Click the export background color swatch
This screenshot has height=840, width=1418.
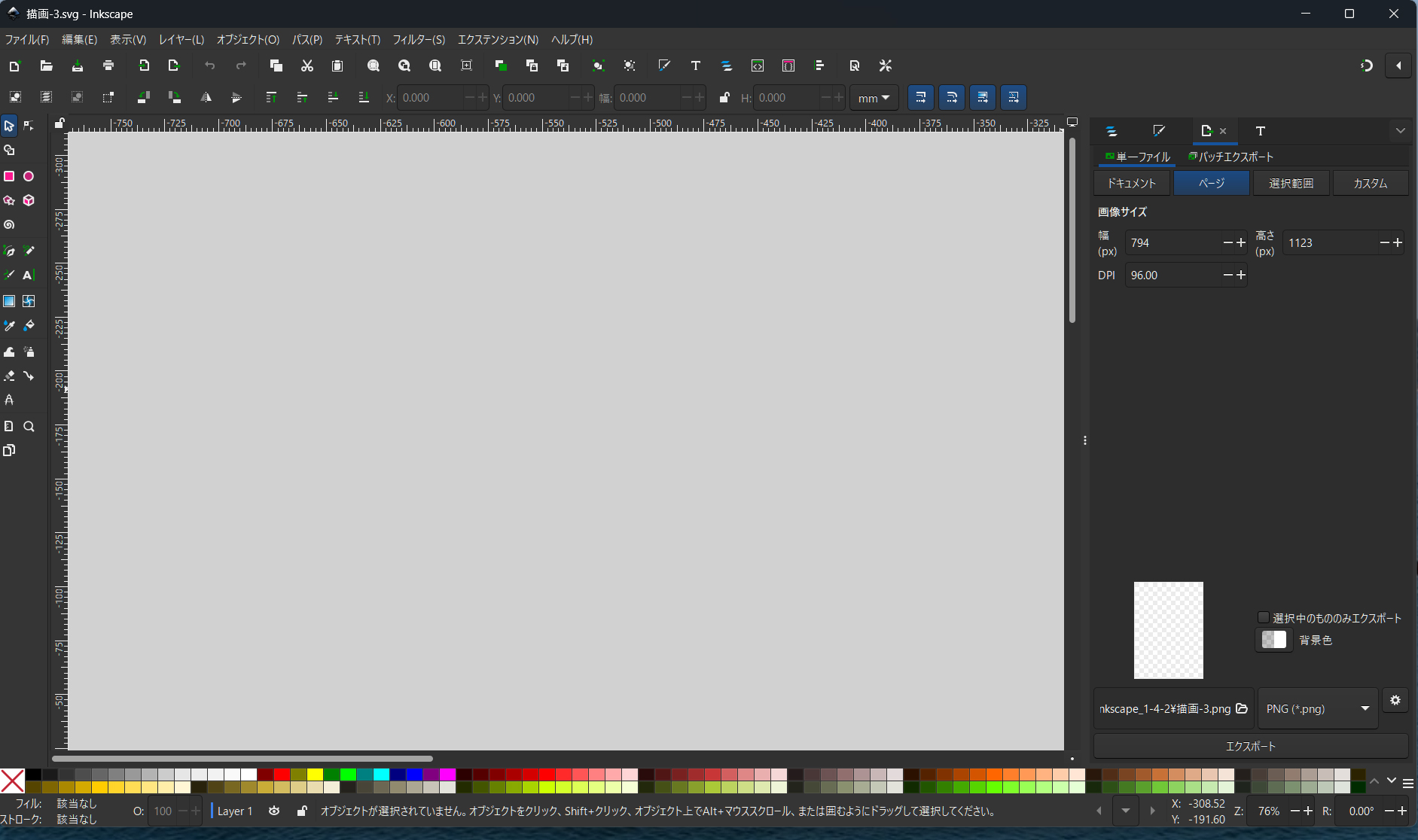coord(1273,640)
